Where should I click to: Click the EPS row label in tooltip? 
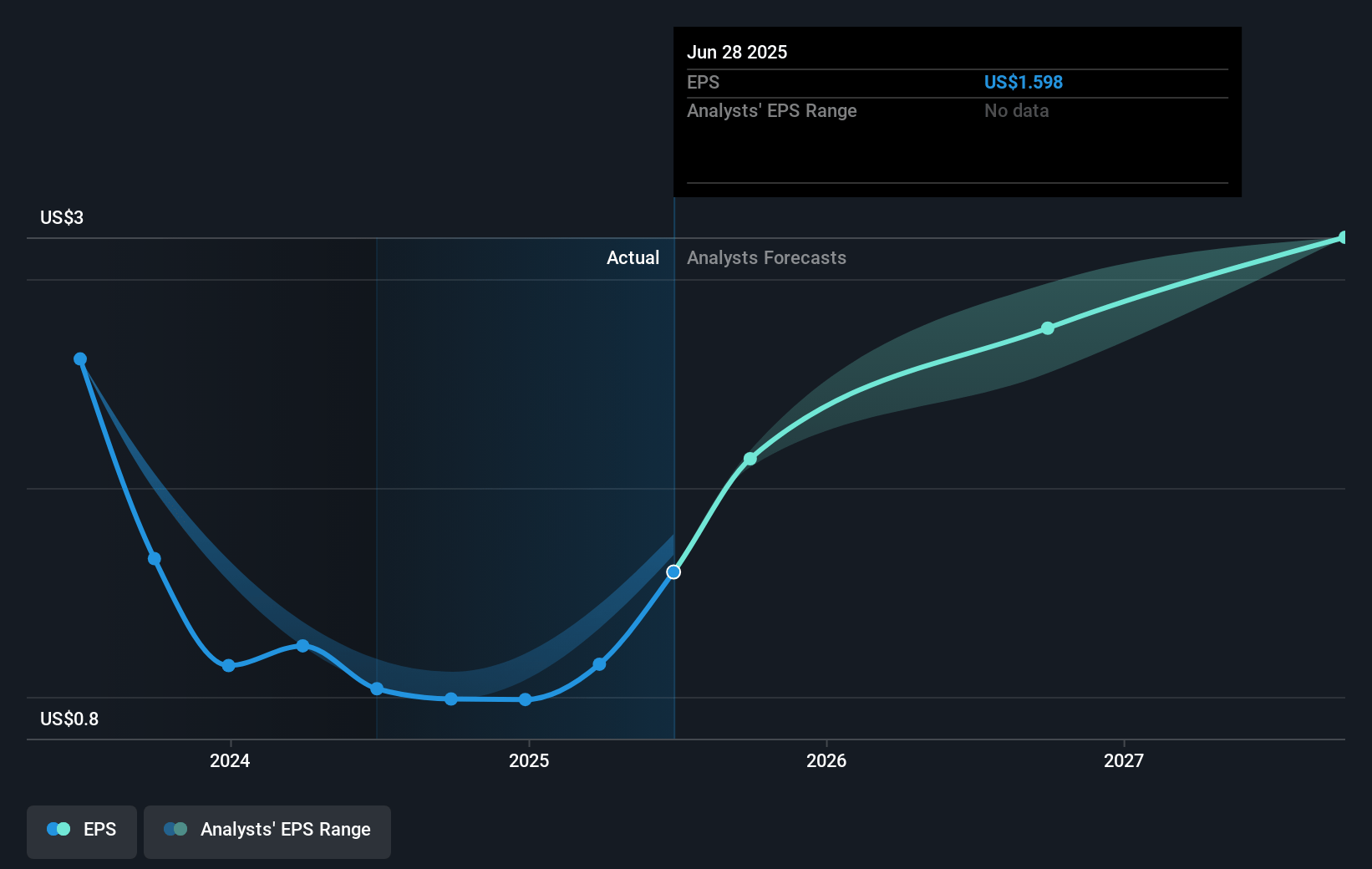(703, 82)
